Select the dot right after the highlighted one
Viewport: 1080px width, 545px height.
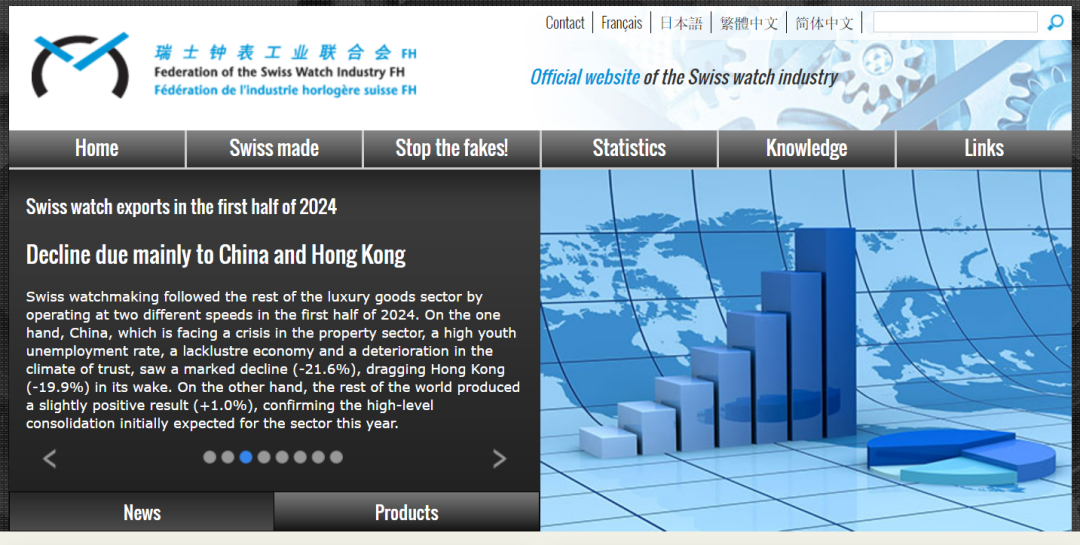(264, 457)
